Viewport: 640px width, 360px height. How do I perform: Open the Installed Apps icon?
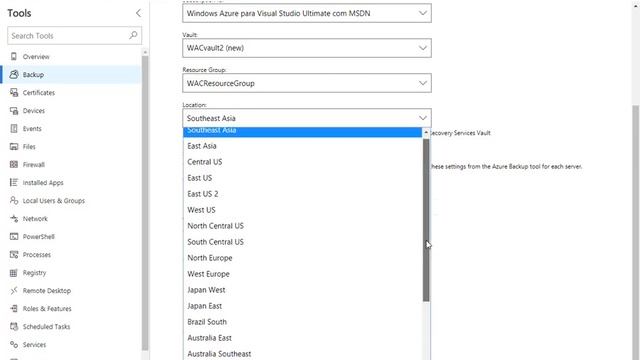pos(14,182)
